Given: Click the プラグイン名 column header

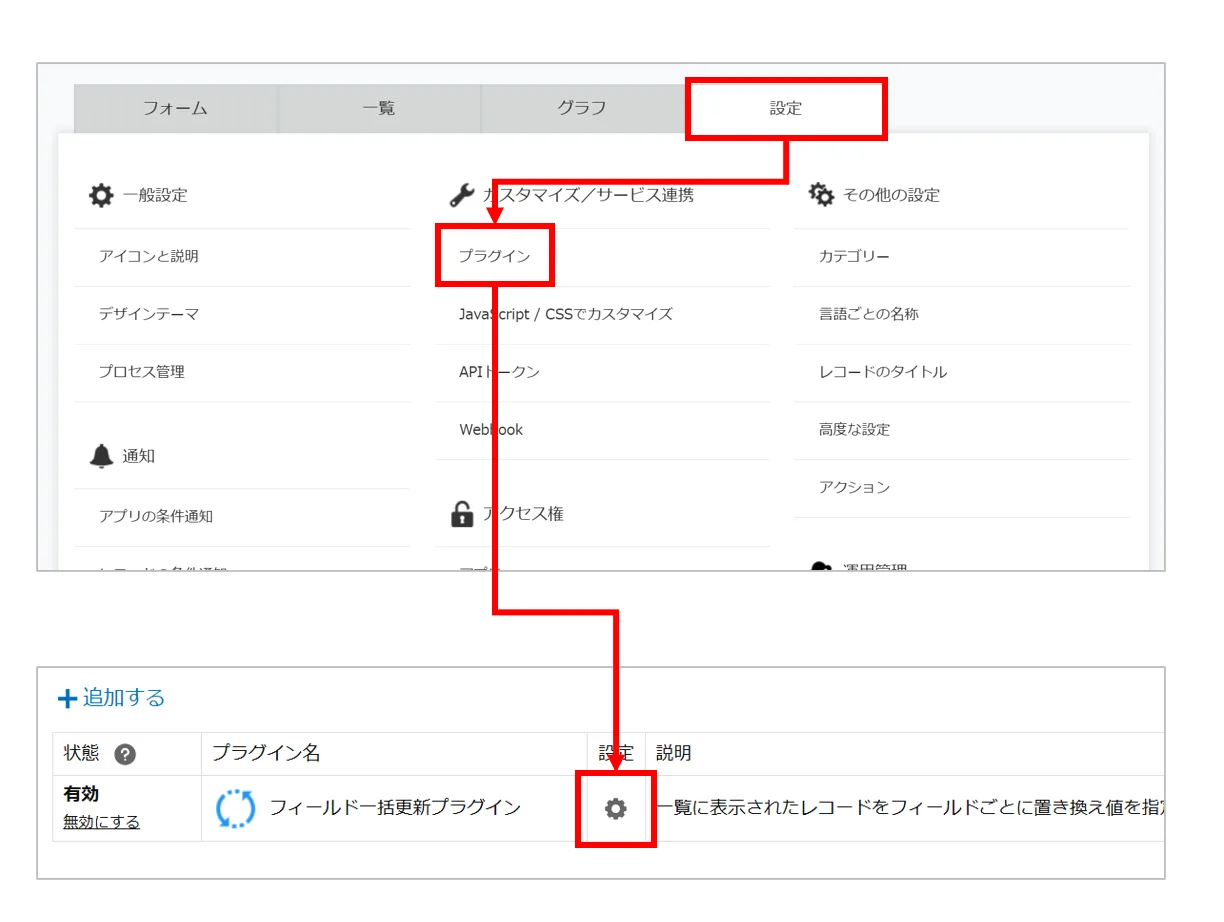Looking at the screenshot, I should coord(266,753).
